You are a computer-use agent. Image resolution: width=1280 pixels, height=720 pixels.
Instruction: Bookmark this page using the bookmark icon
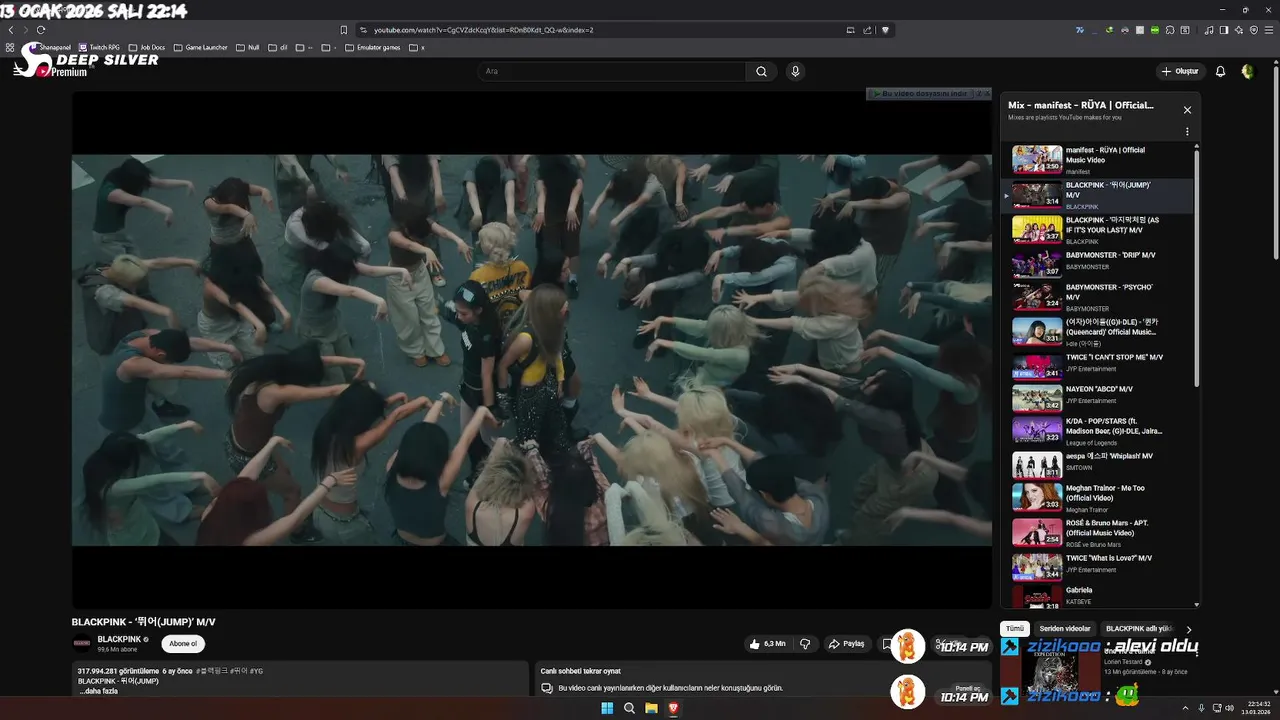click(x=344, y=30)
